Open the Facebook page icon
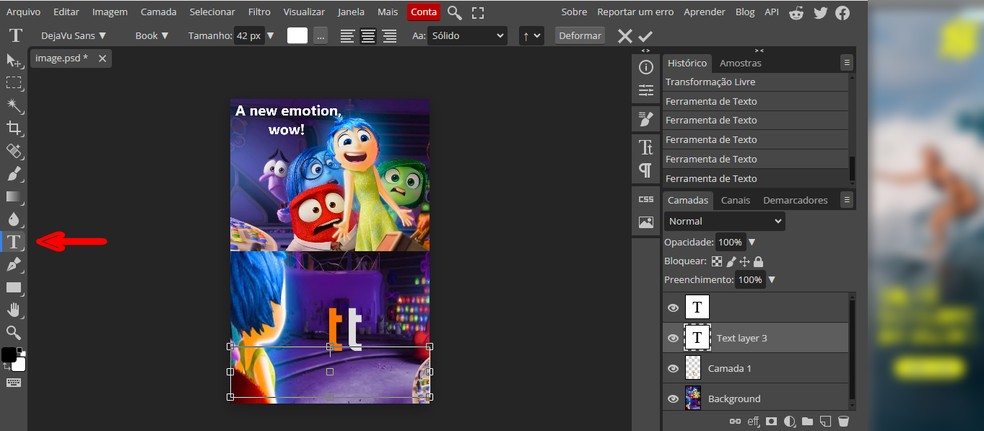Image resolution: width=984 pixels, height=431 pixels. [843, 13]
